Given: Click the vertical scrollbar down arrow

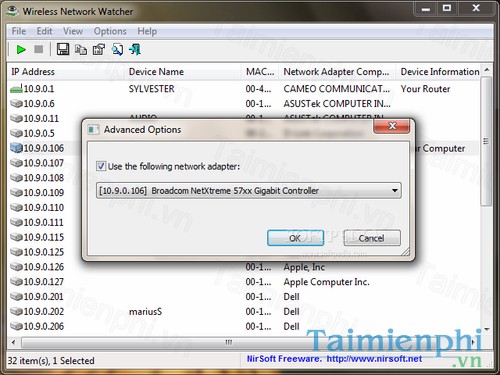Looking at the screenshot, I should [487, 330].
